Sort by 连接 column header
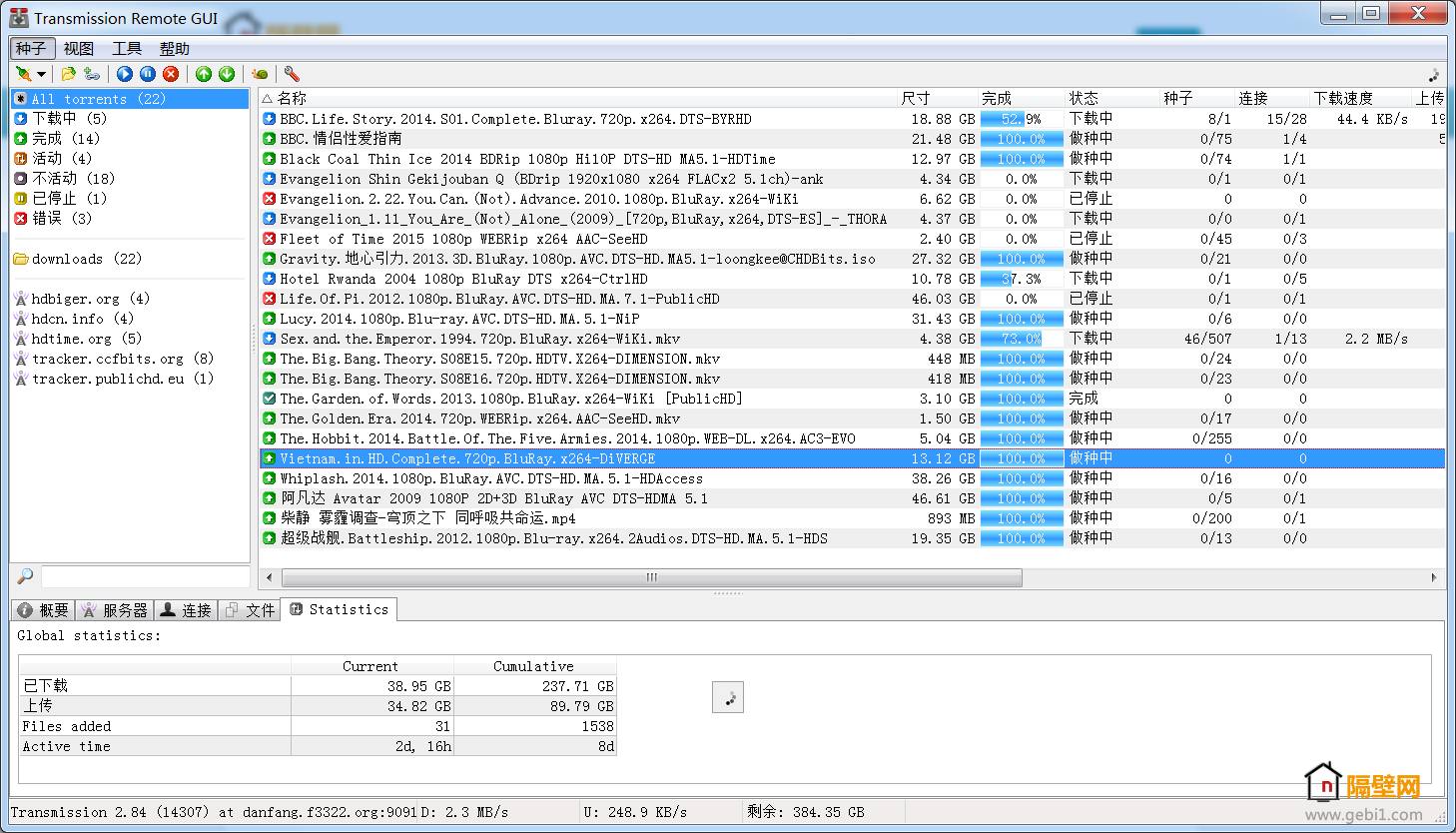Screen dimensions: 1456x833 pyautogui.click(x=1270, y=98)
